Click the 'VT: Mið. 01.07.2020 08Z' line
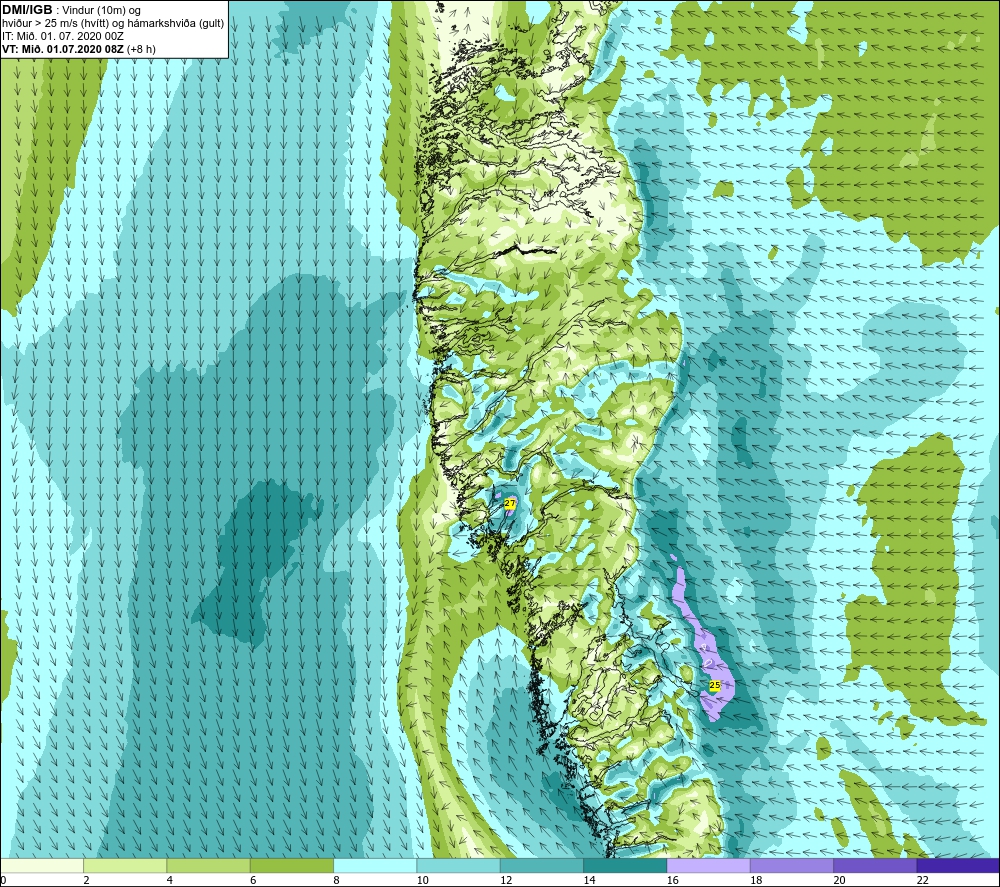1000x887 pixels. 63,49
